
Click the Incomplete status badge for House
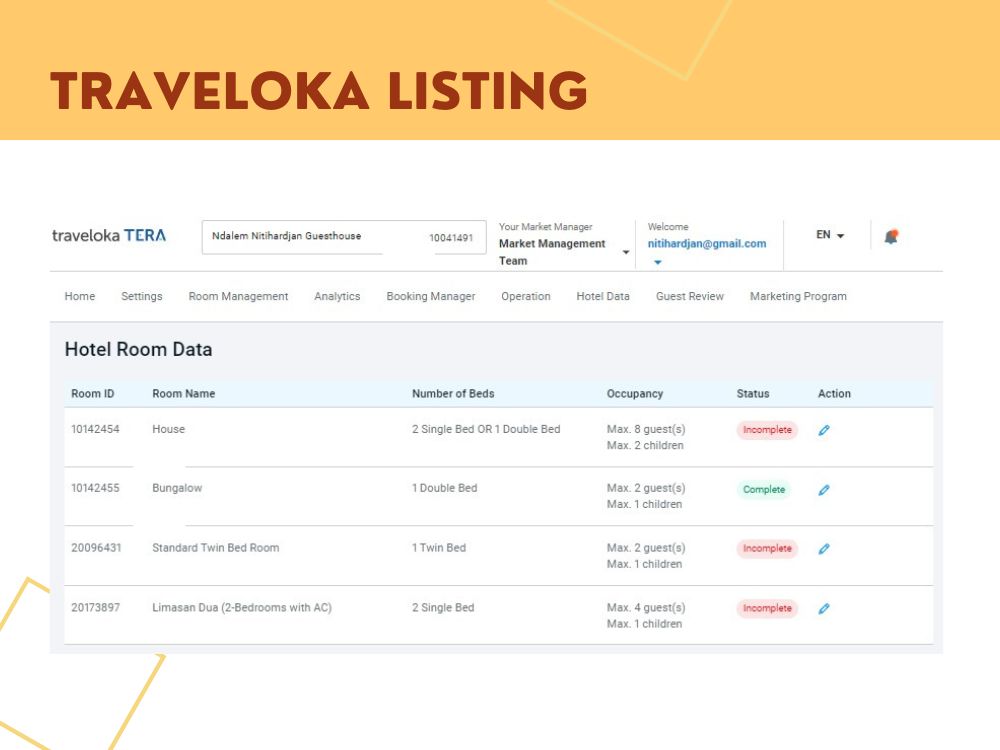point(767,430)
